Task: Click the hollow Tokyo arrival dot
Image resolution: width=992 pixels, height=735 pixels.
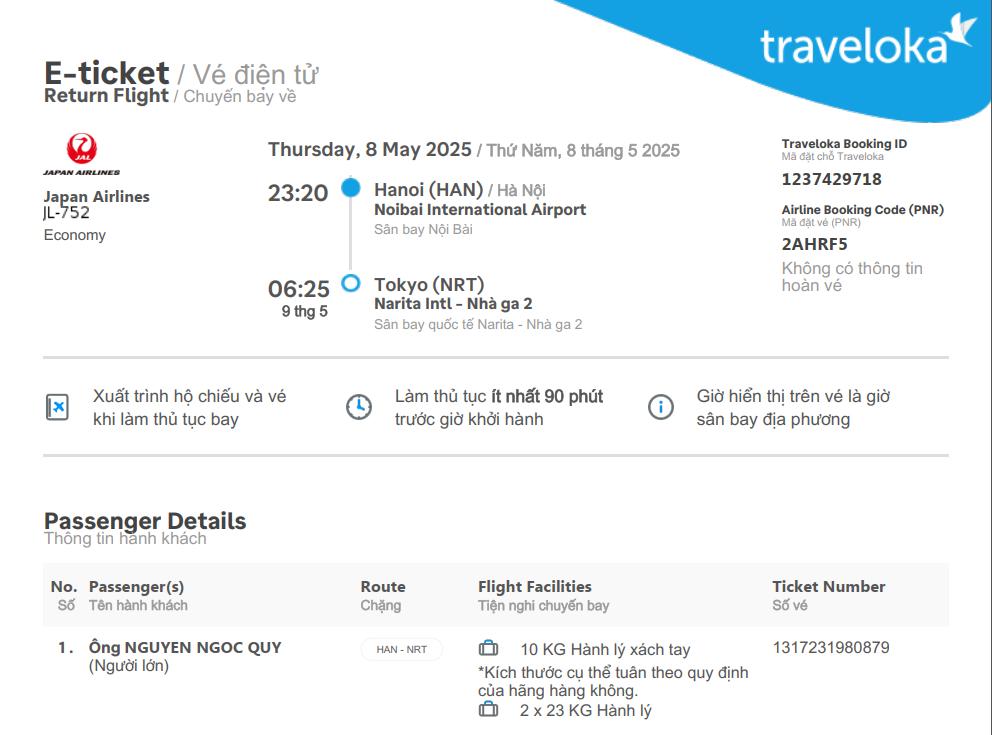Action: (x=350, y=283)
